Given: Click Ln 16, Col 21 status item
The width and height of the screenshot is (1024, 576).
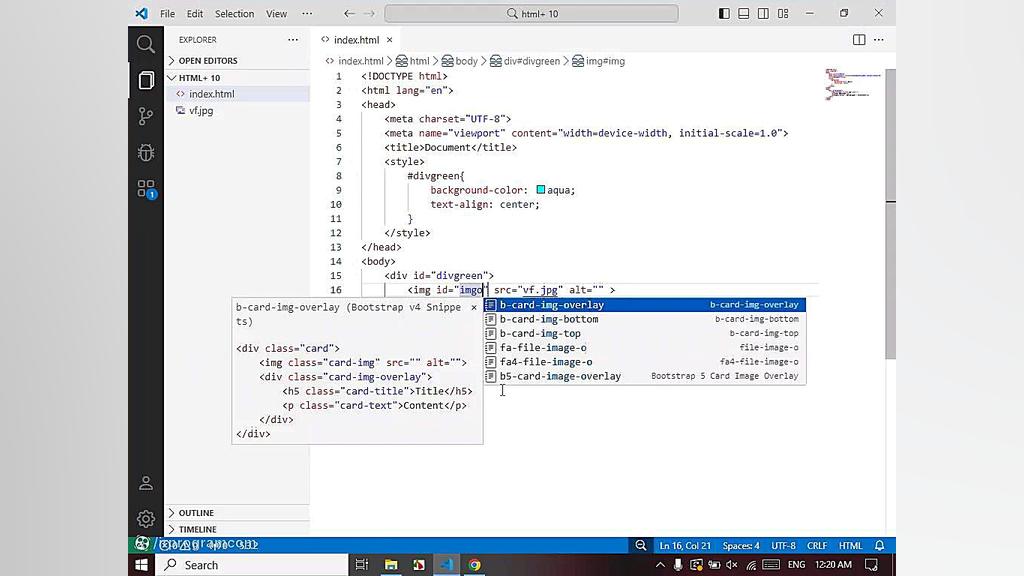Looking at the screenshot, I should (685, 545).
